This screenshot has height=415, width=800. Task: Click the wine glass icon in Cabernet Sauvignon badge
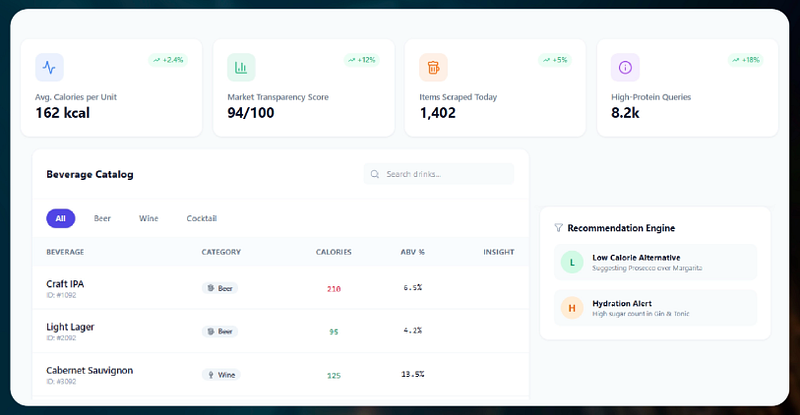[x=211, y=375]
